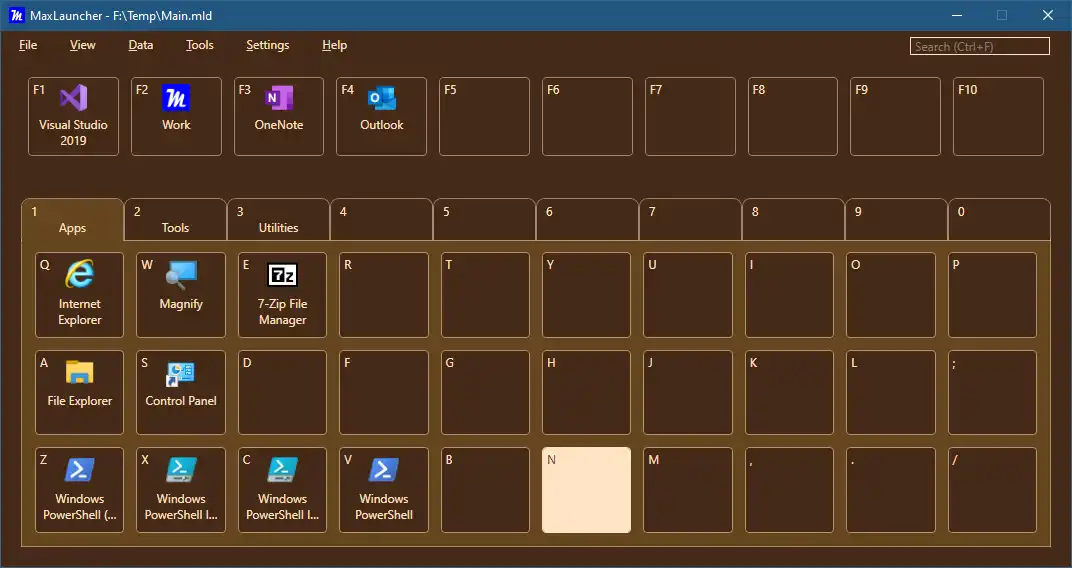
Task: Click the empty T key button
Action: click(485, 295)
